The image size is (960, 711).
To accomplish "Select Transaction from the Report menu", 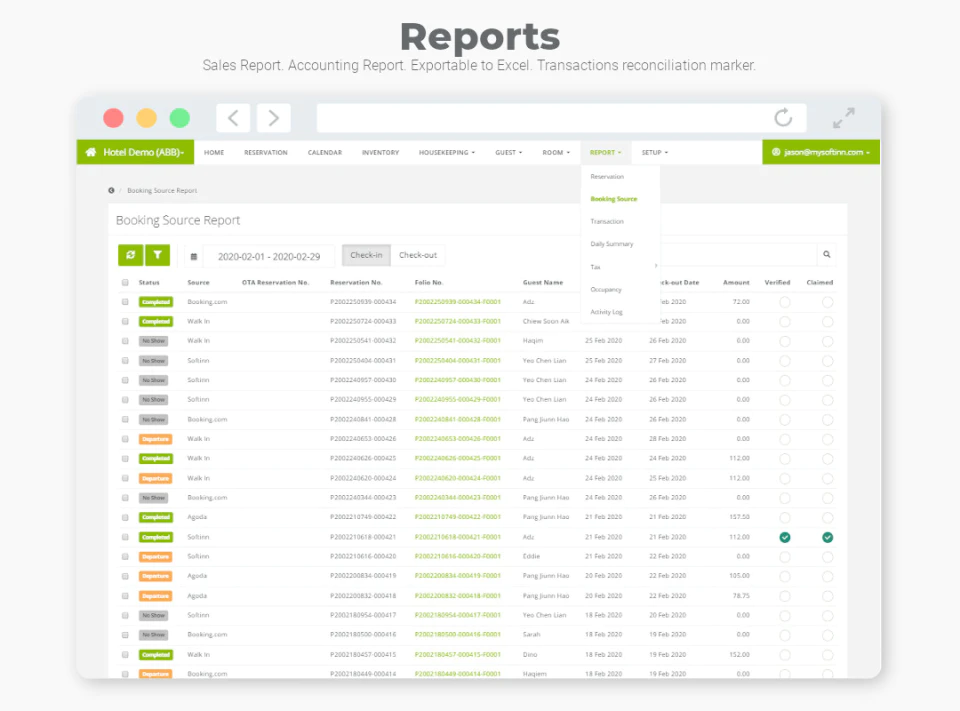I will (607, 221).
